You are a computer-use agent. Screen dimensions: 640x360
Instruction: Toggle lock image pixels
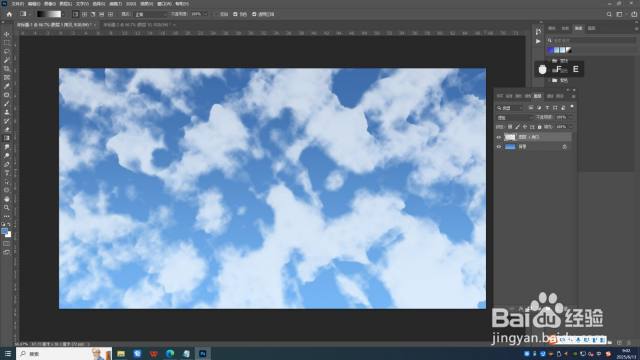[517, 127]
